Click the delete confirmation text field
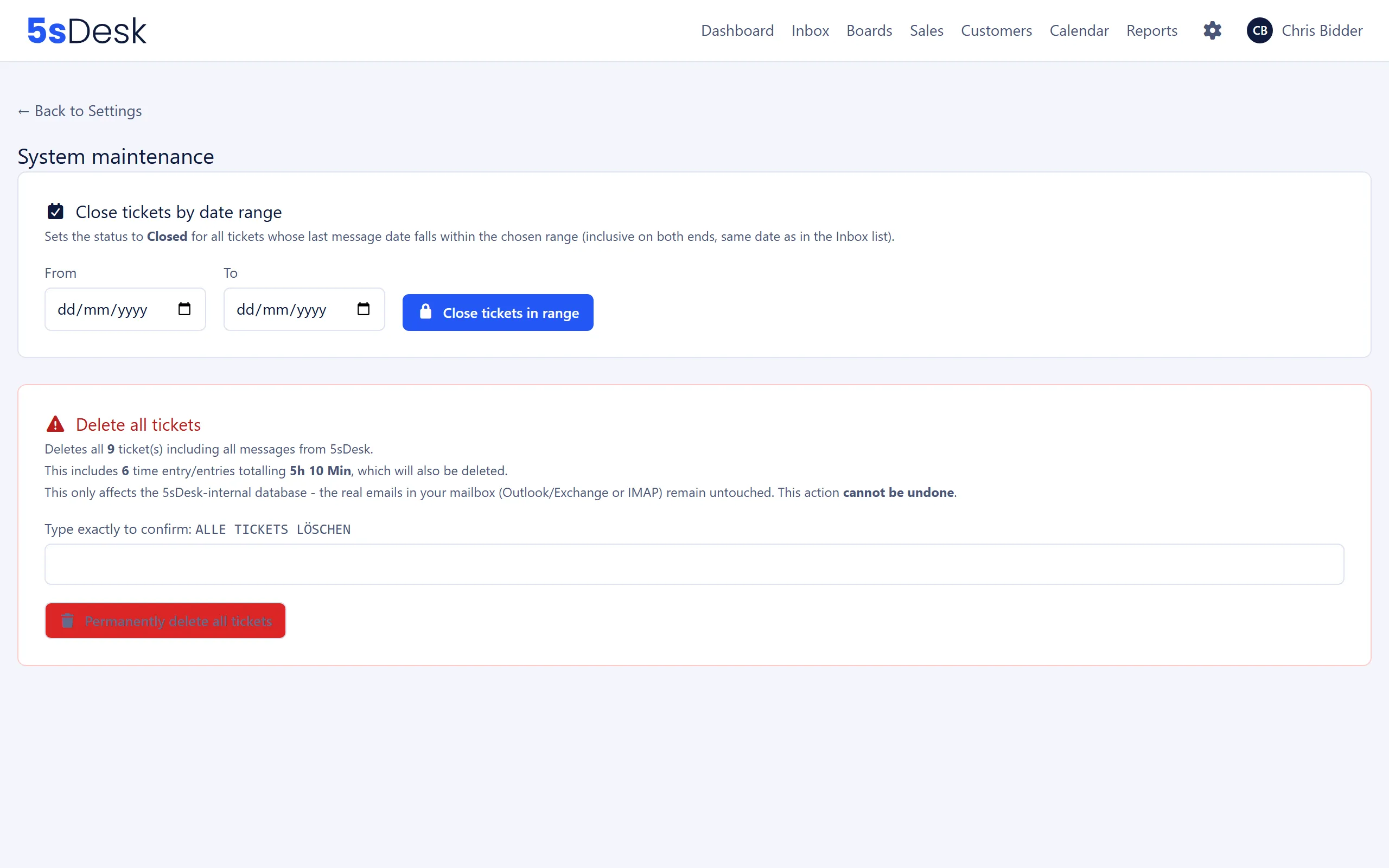Screen dimensions: 1389x868 pos(694,564)
